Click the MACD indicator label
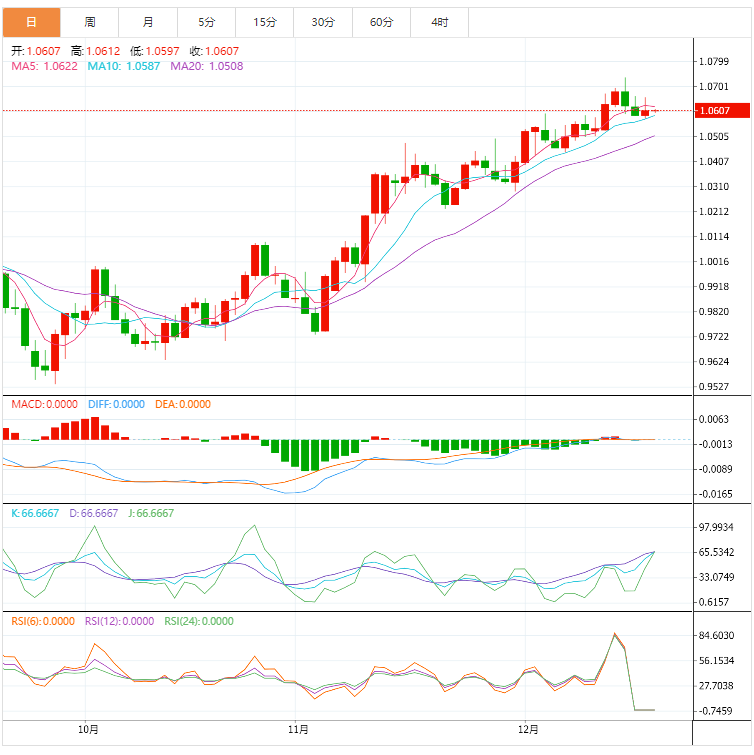The width and height of the screenshot is (754, 755). (x=44, y=405)
